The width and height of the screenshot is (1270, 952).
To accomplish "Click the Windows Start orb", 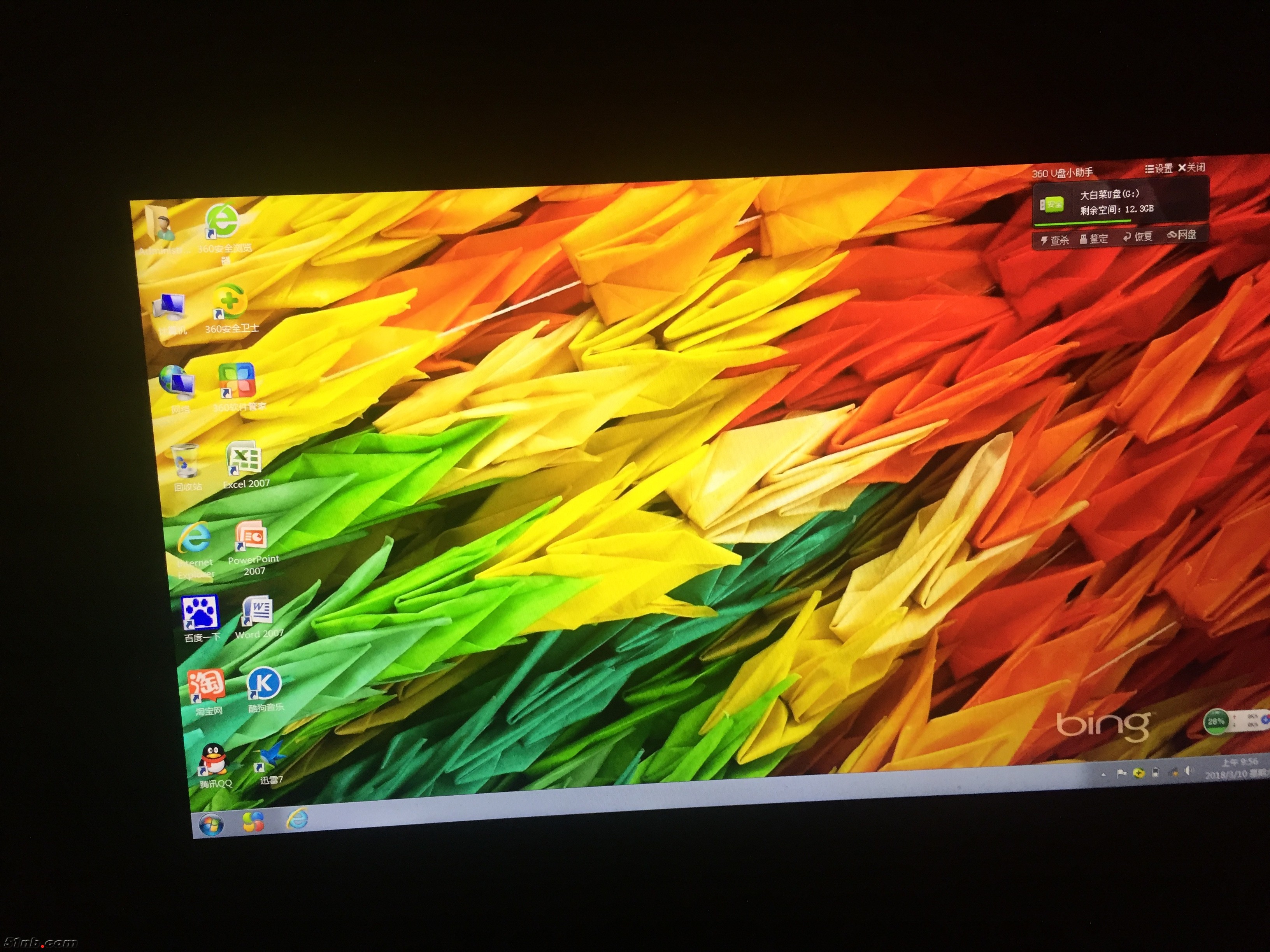I will click(x=211, y=825).
